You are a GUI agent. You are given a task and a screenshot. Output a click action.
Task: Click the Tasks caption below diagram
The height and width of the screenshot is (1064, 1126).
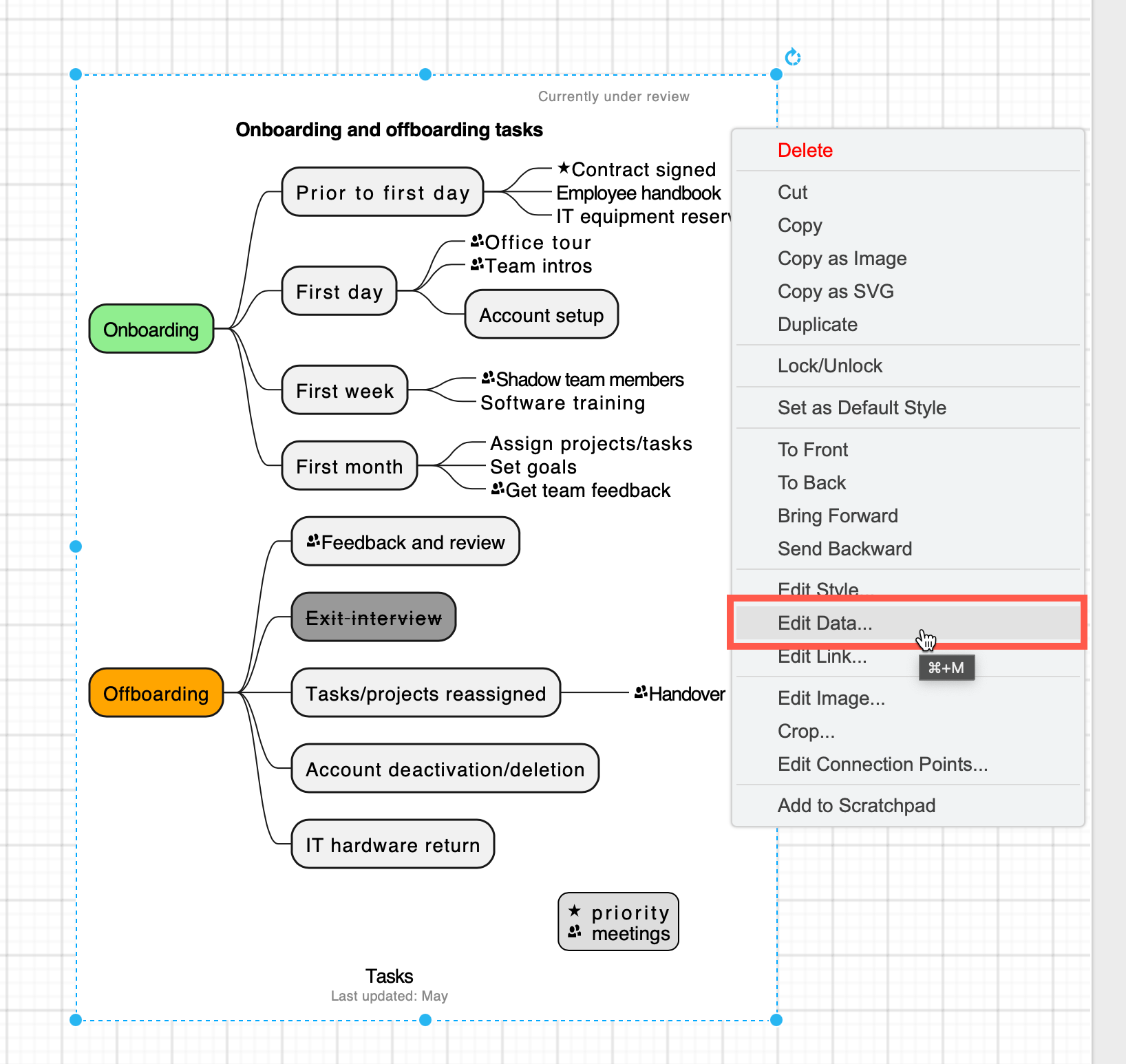pyautogui.click(x=390, y=976)
